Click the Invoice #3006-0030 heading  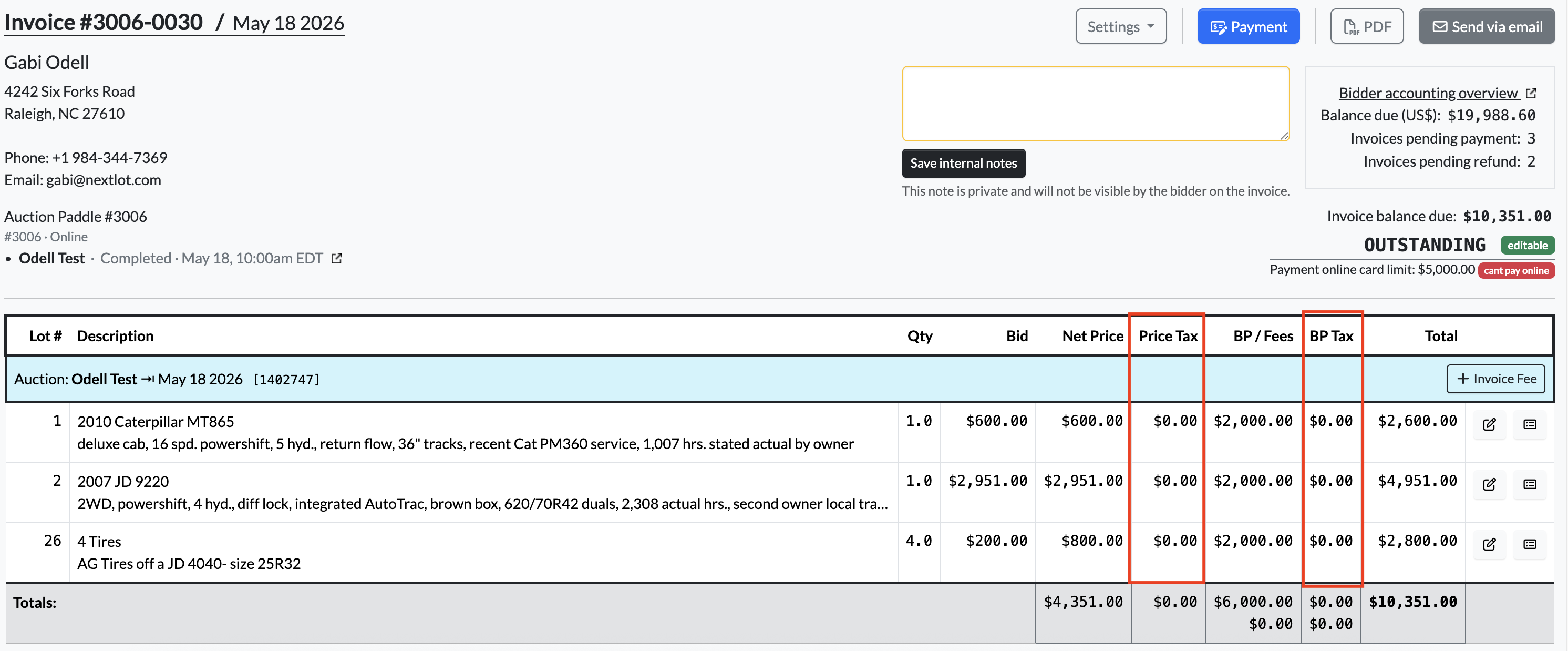(104, 23)
